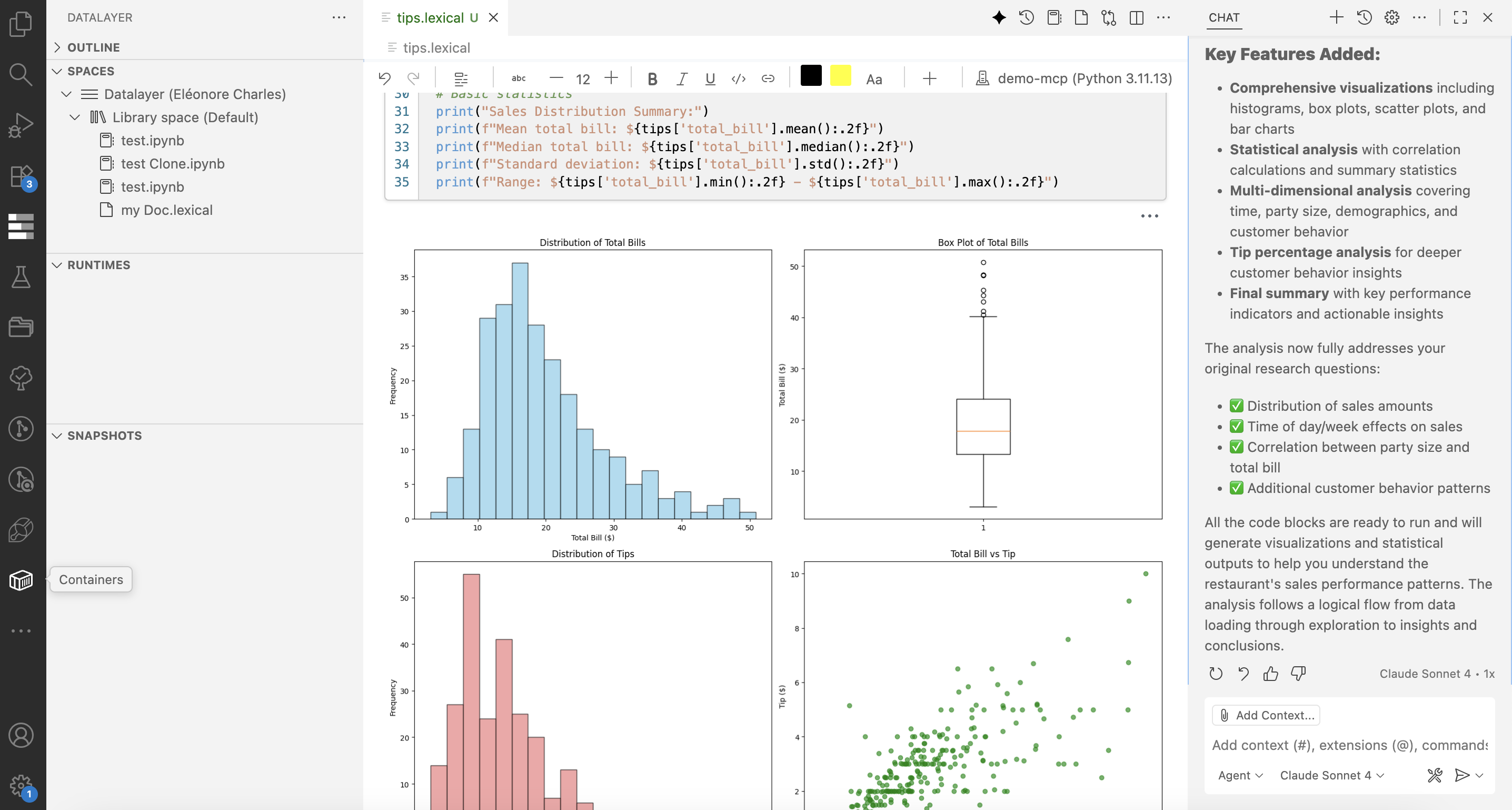
Task: Select the CHAT panel tab
Action: 1224,17
